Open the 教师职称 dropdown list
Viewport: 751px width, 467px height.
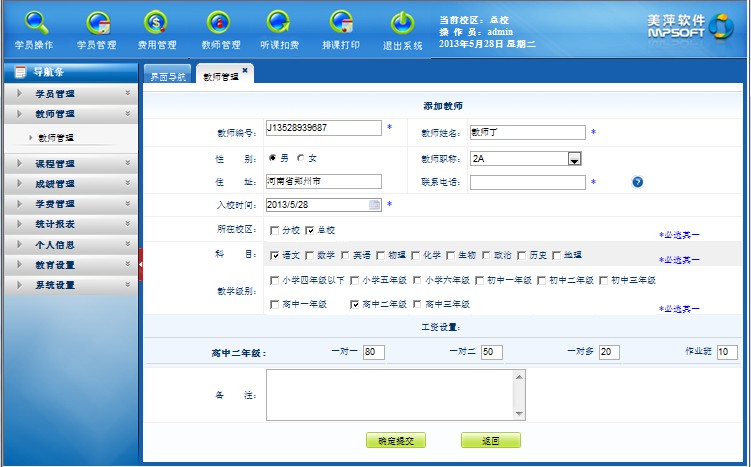click(575, 158)
